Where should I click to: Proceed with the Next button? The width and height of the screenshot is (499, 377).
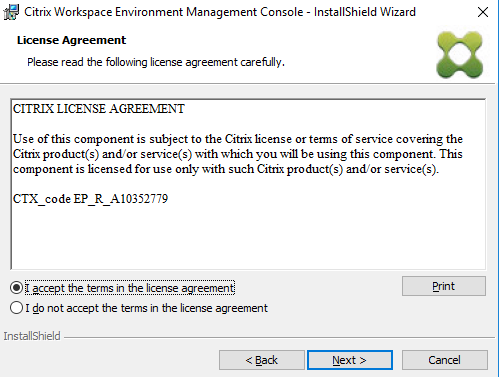(x=350, y=360)
